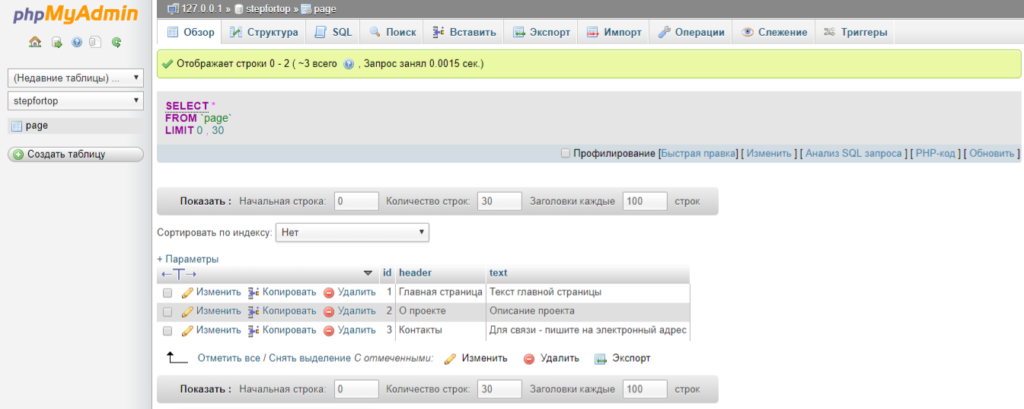This screenshot has height=409, width=1024.
Task: Click Изменить for checked rows below table
Action: click(x=476, y=358)
